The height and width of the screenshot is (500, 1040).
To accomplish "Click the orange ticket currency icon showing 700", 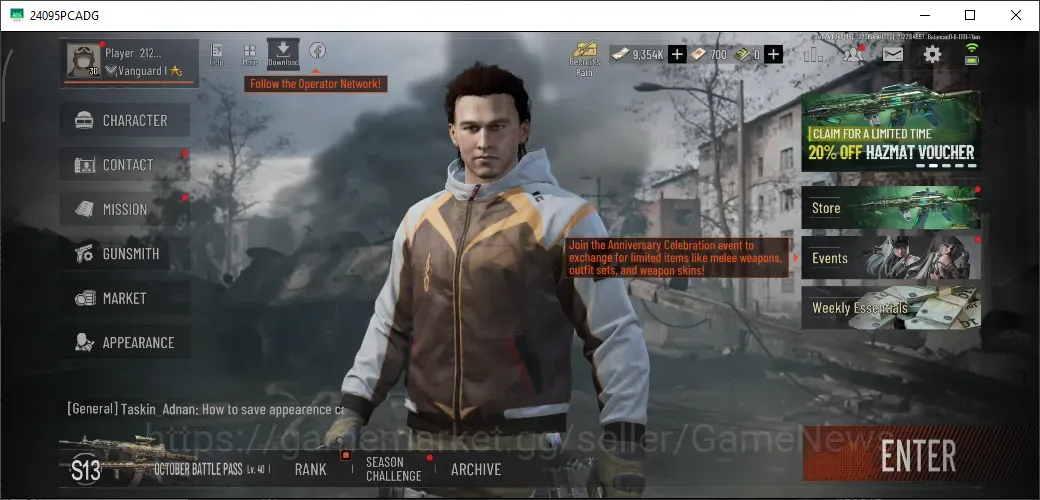I will [x=698, y=54].
